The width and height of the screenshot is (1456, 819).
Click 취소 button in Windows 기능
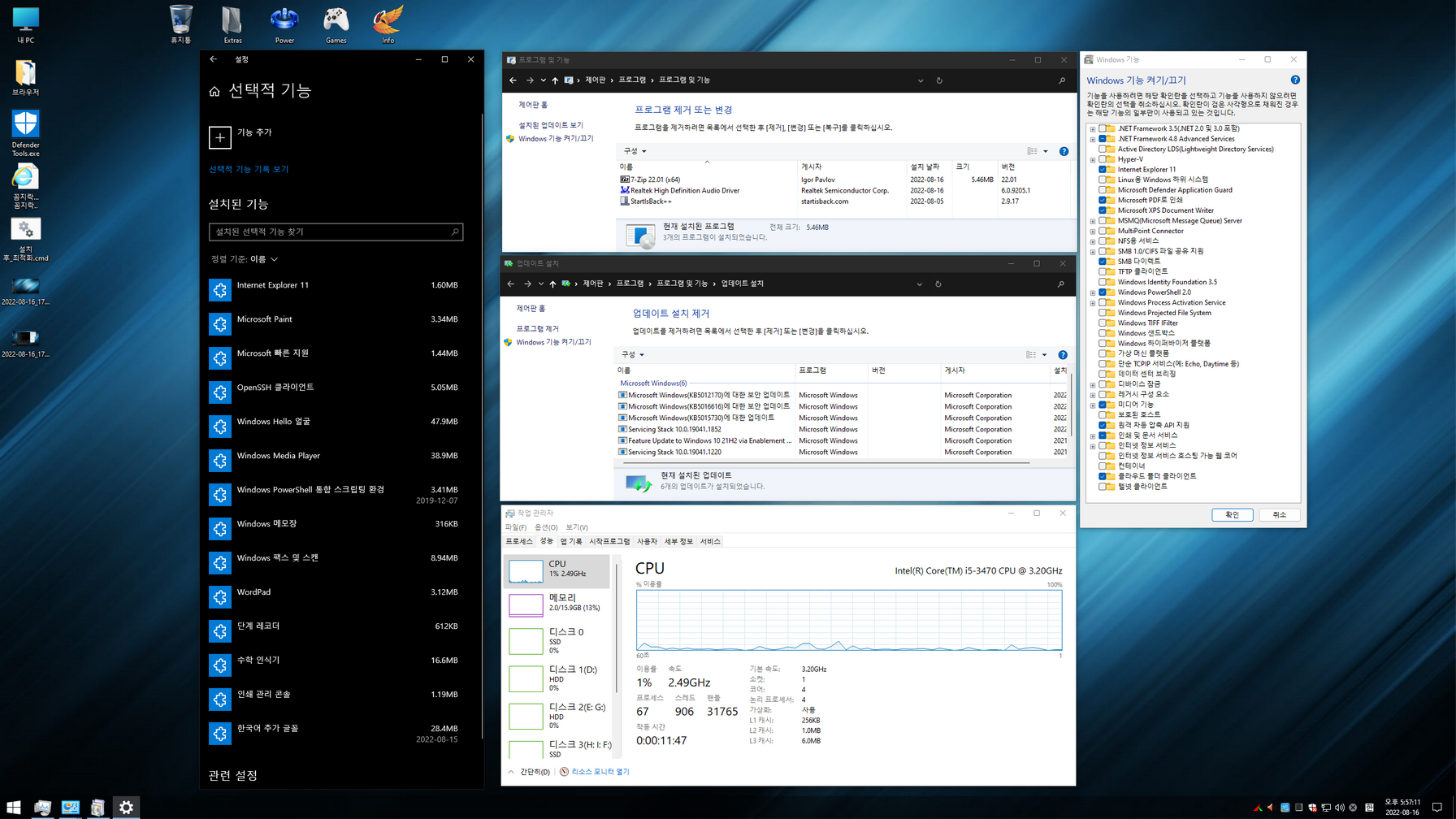(1279, 515)
